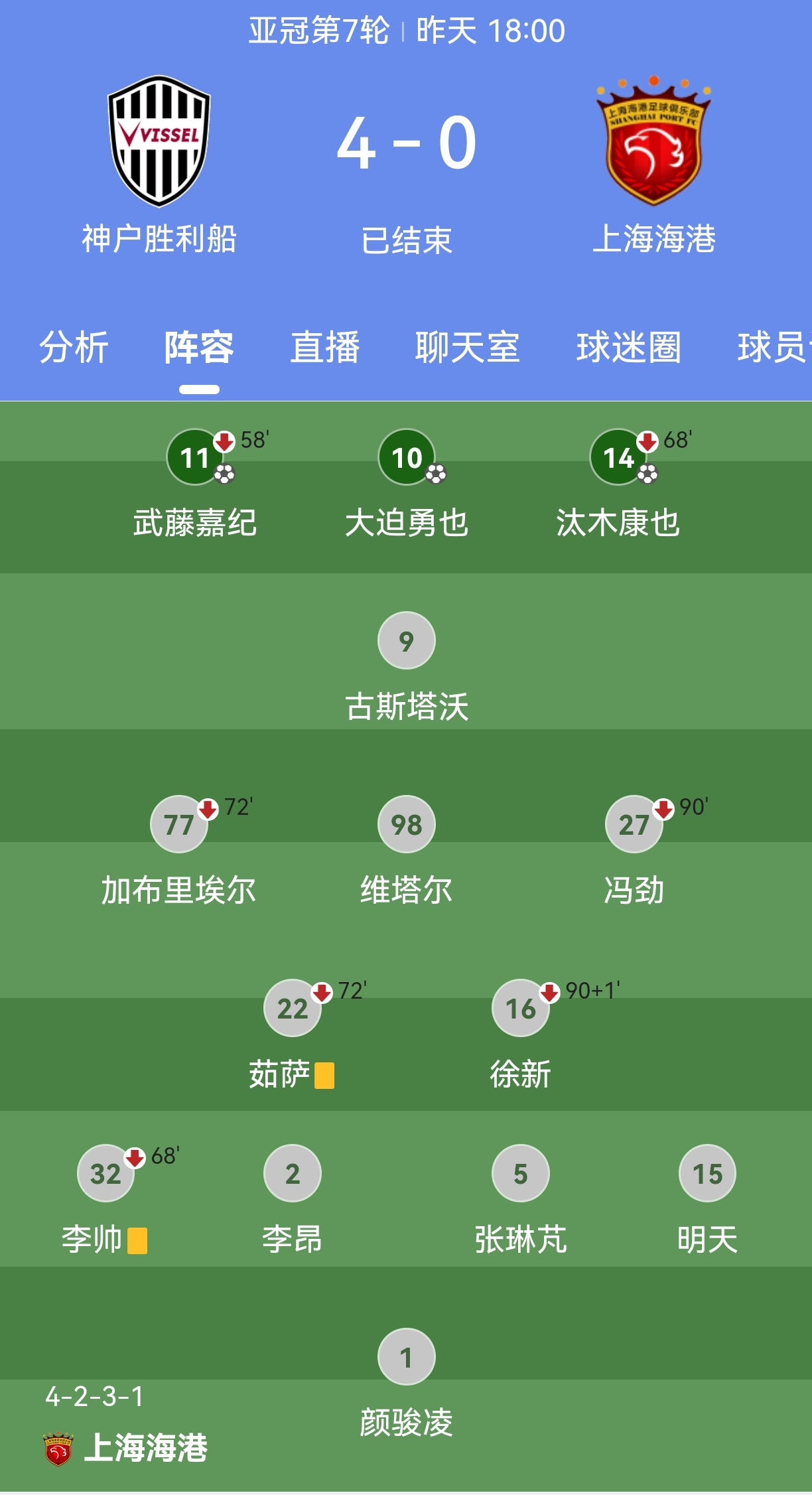Open goalkeeper number 1 颜骏凌

pos(407,1357)
